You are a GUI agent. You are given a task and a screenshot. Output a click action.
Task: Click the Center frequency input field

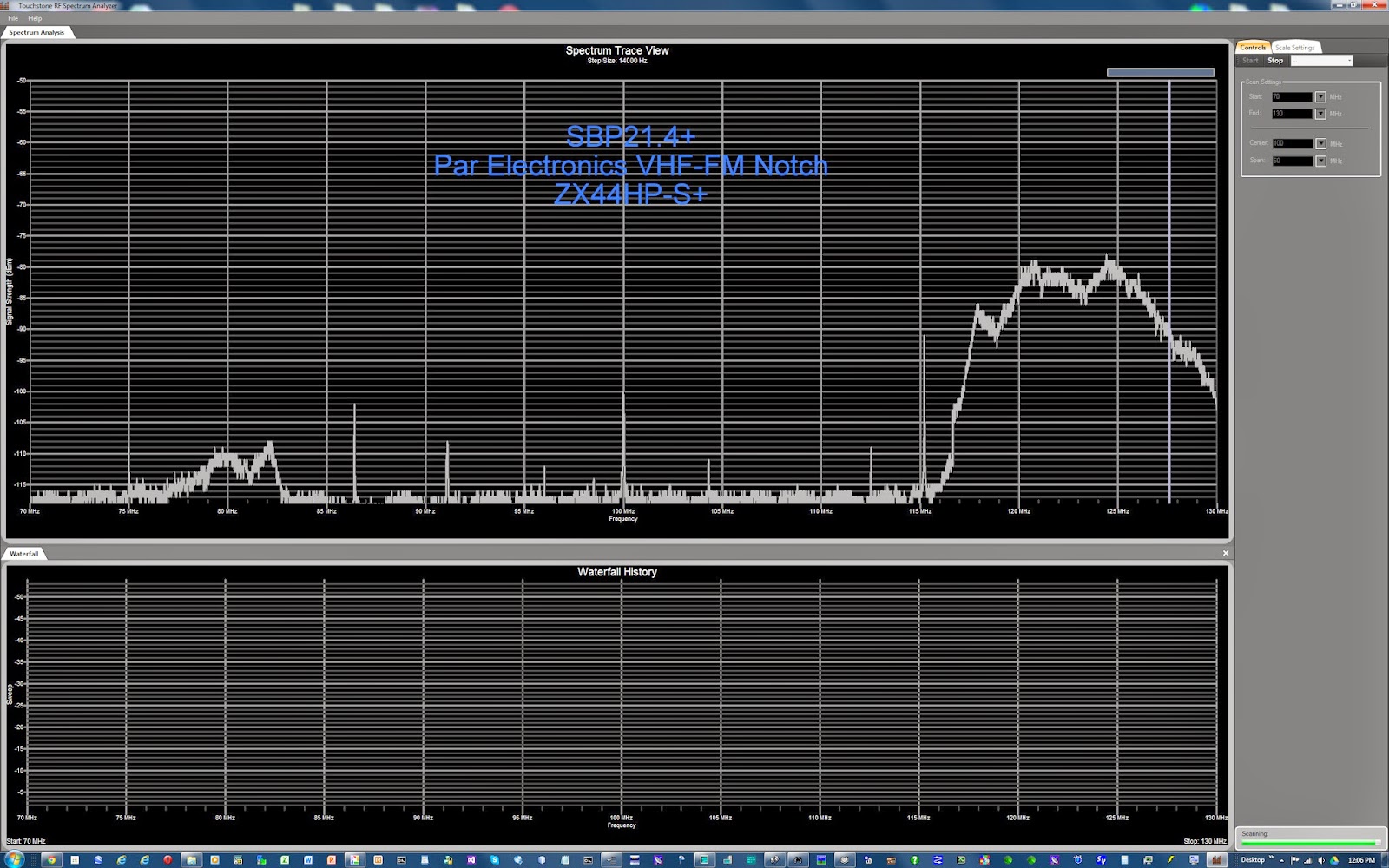(1292, 144)
